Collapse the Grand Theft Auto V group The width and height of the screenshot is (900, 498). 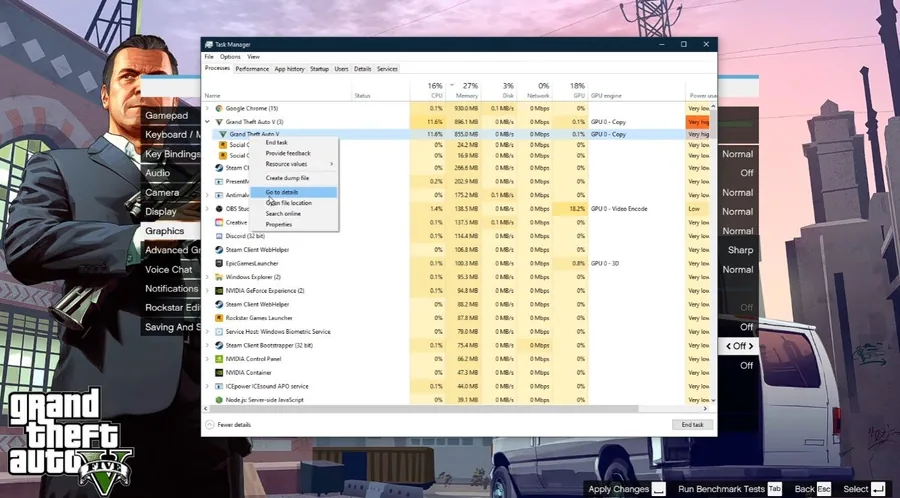click(207, 122)
